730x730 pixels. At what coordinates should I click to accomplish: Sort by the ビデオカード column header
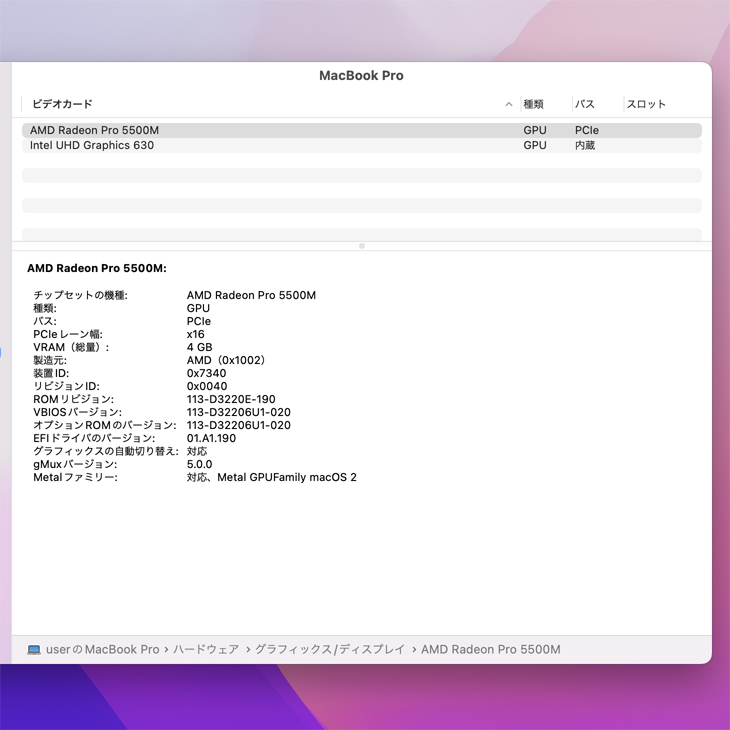tap(62, 104)
